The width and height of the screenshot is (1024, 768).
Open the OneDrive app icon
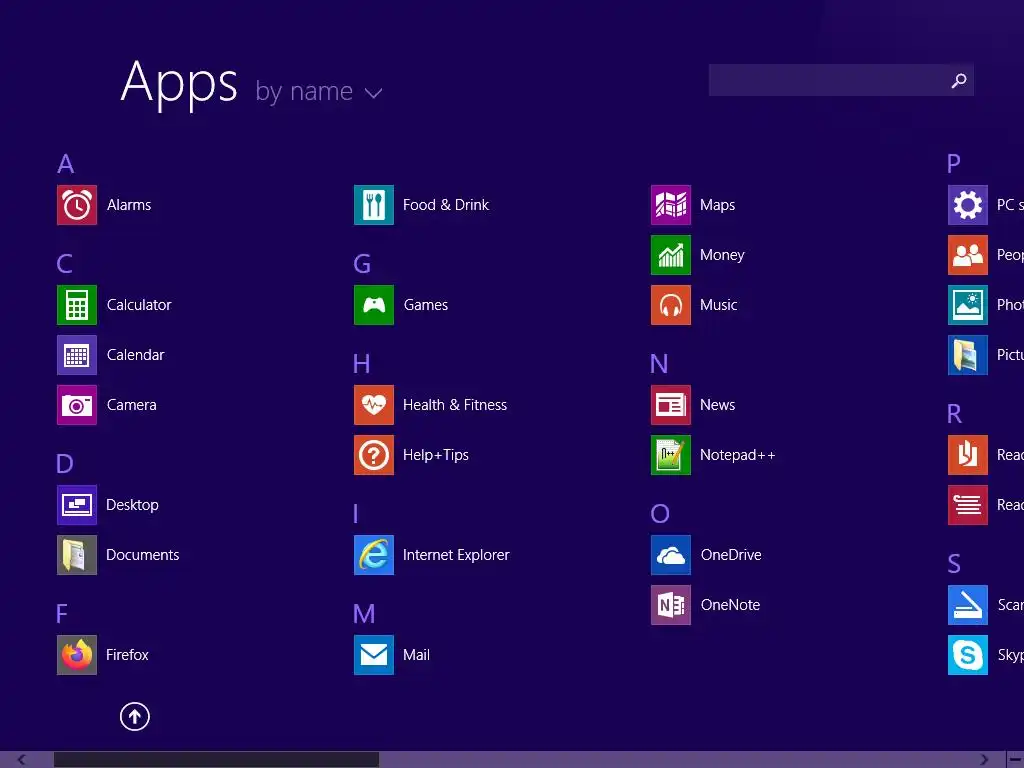[671, 555]
